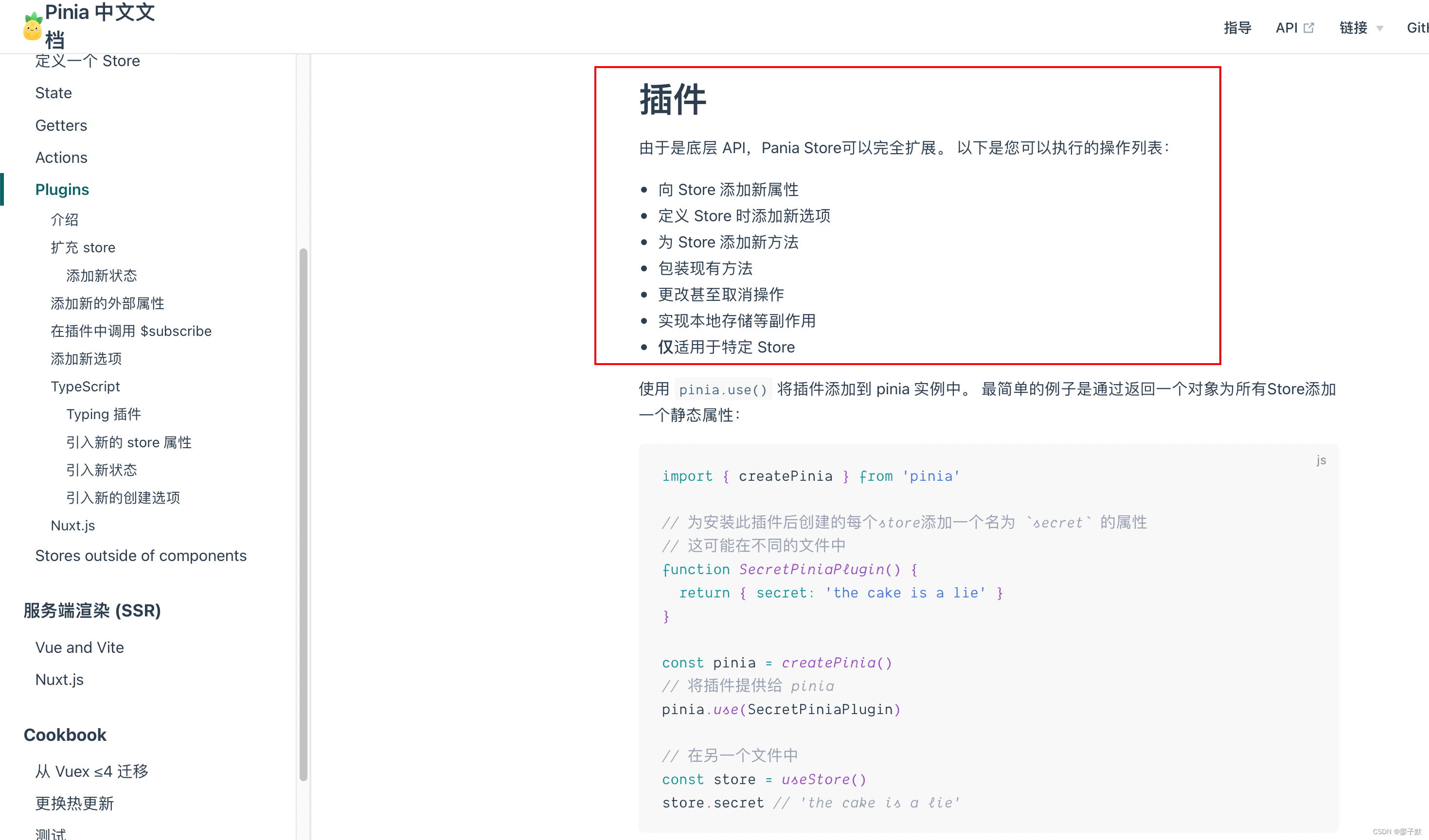1429x840 pixels.
Task: Open Stores outside of components page
Action: [x=141, y=556]
